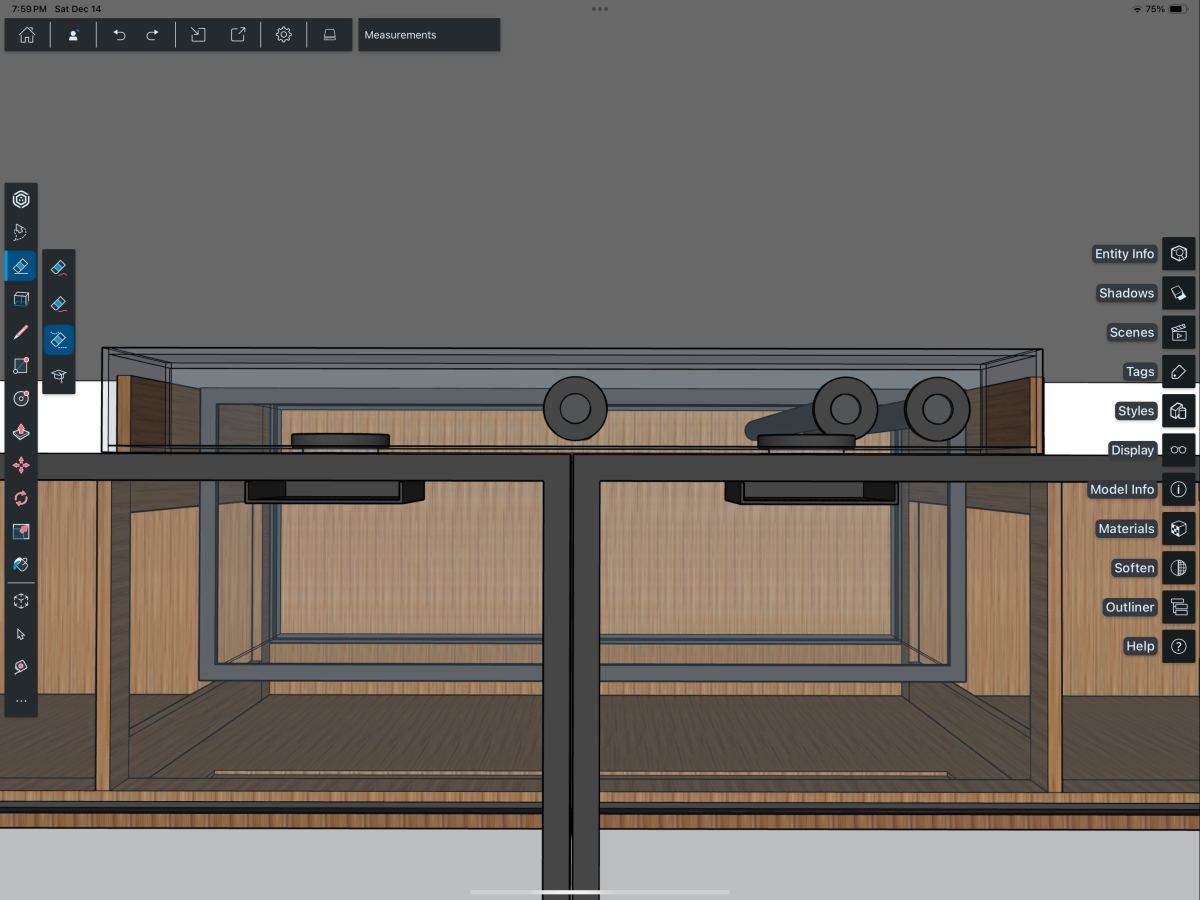Open the Tags panel
1200x900 pixels.
click(x=1179, y=372)
